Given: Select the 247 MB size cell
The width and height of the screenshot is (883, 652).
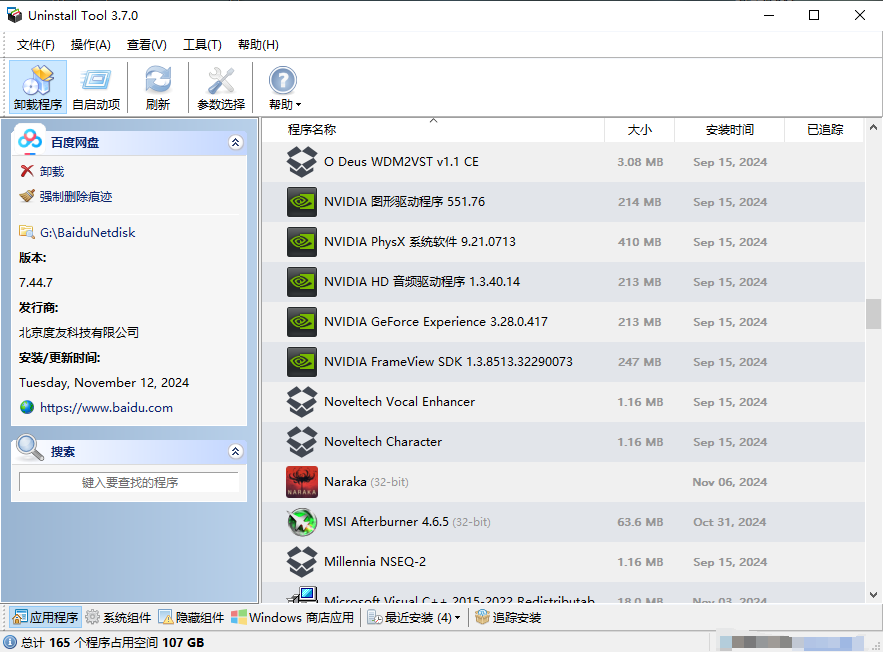Looking at the screenshot, I should [639, 361].
